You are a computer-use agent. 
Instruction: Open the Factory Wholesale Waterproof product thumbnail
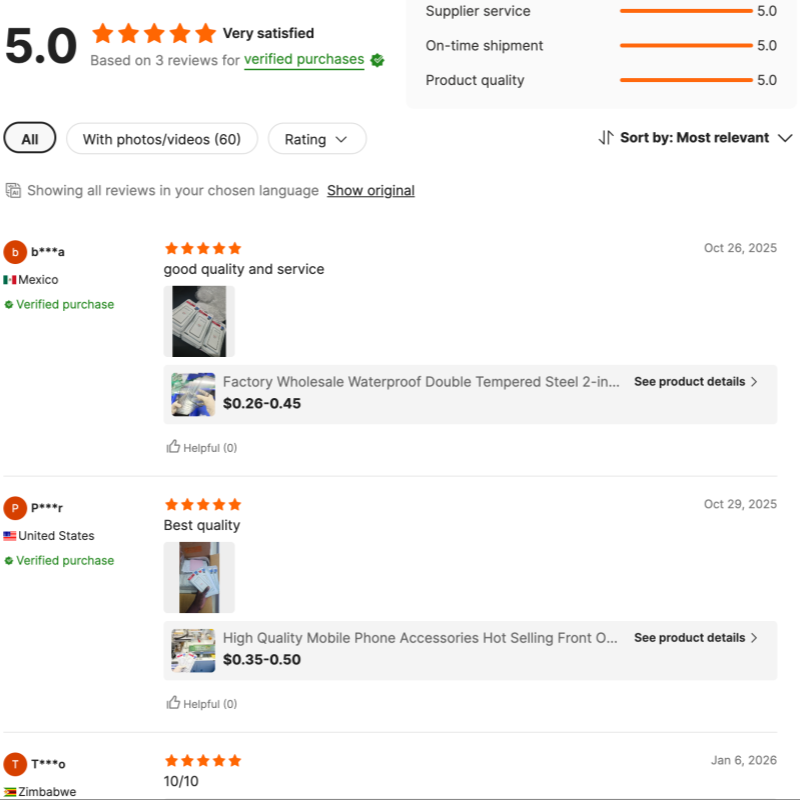point(193,394)
